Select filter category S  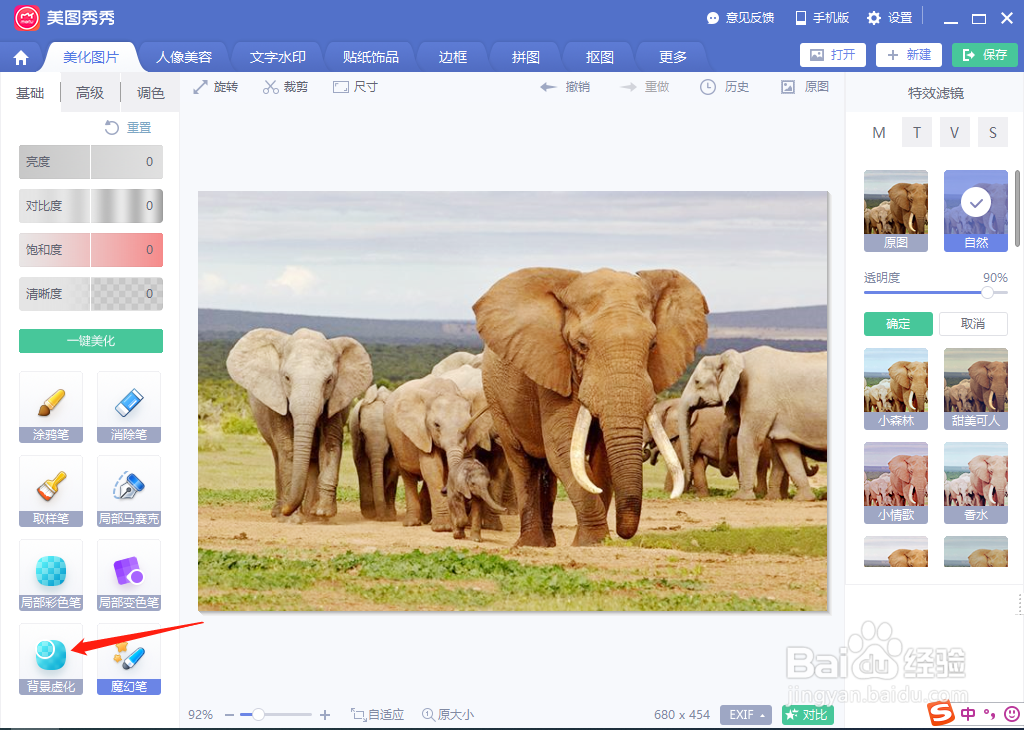pos(993,133)
